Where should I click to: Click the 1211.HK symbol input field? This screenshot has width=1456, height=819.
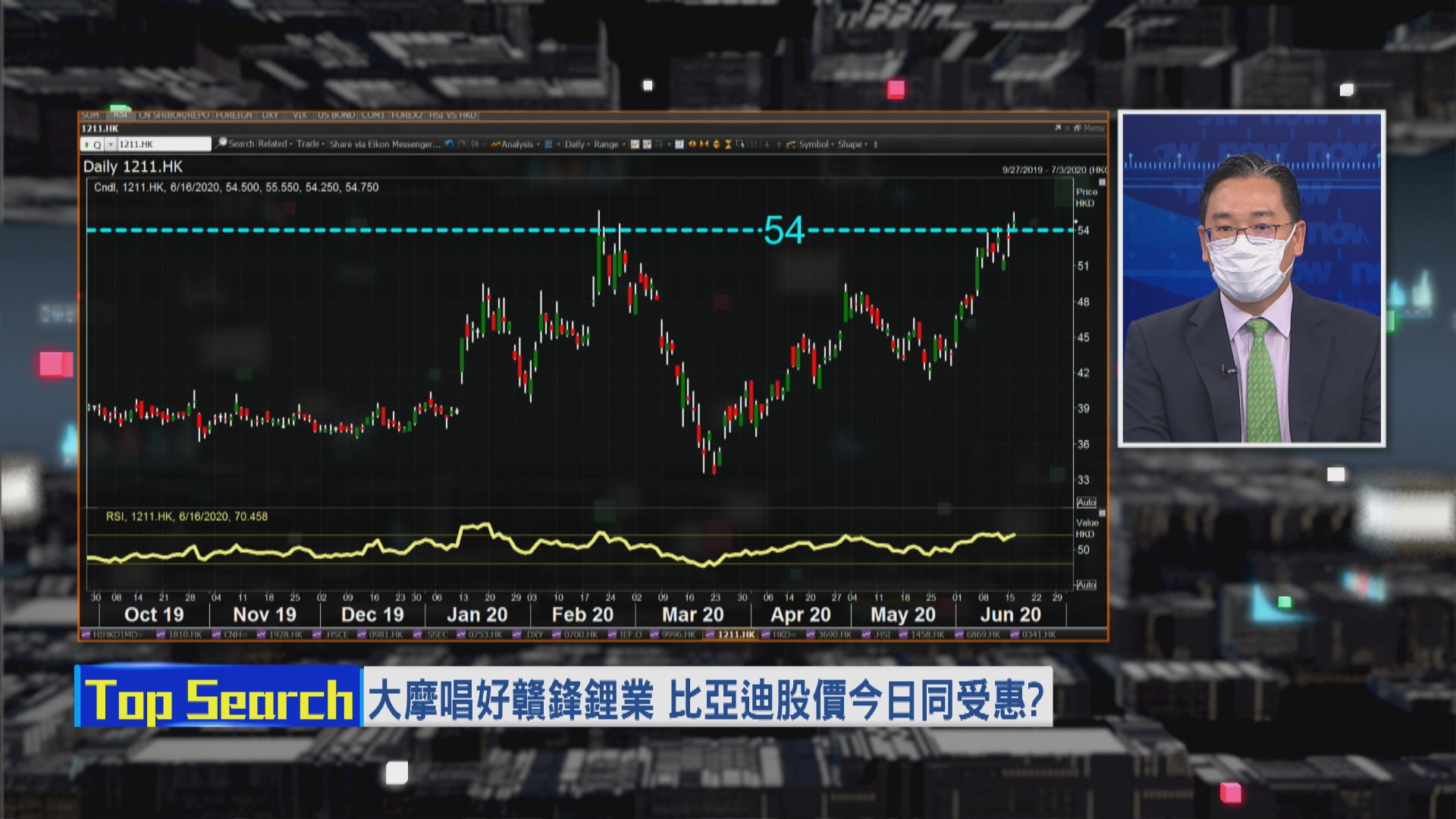pos(163,144)
